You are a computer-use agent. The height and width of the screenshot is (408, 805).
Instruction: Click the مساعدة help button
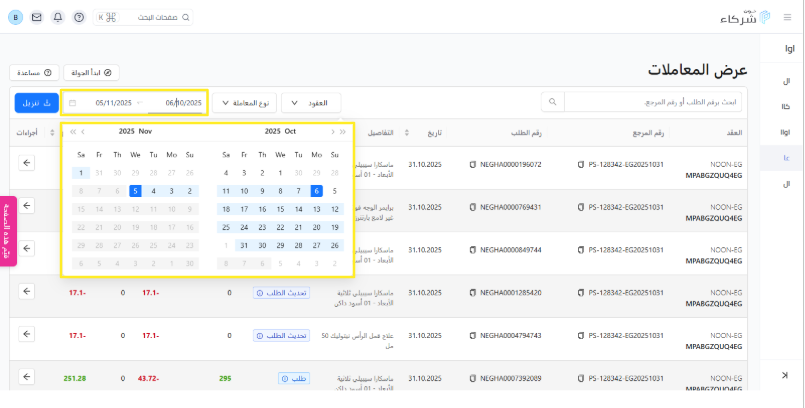[x=34, y=73]
